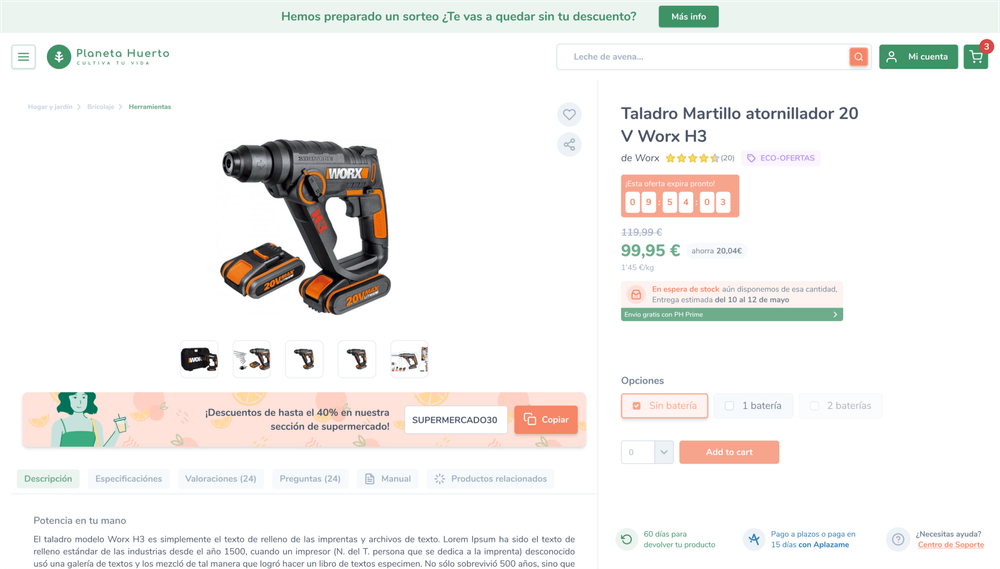Image resolution: width=1000 pixels, height=569 pixels.
Task: Open the shopping cart icon
Action: pos(976,57)
